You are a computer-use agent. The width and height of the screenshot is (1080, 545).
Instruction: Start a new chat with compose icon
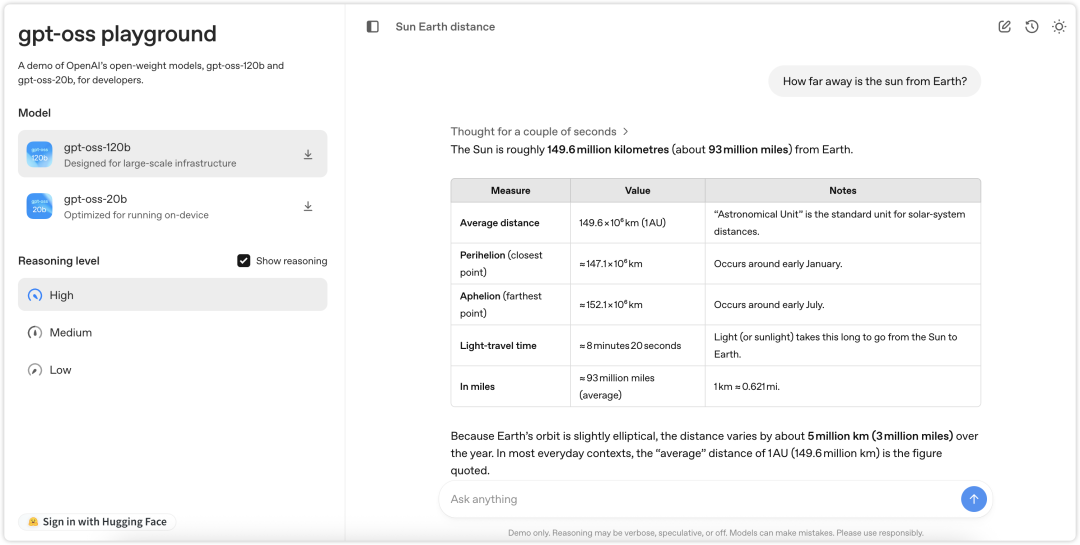coord(1004,27)
